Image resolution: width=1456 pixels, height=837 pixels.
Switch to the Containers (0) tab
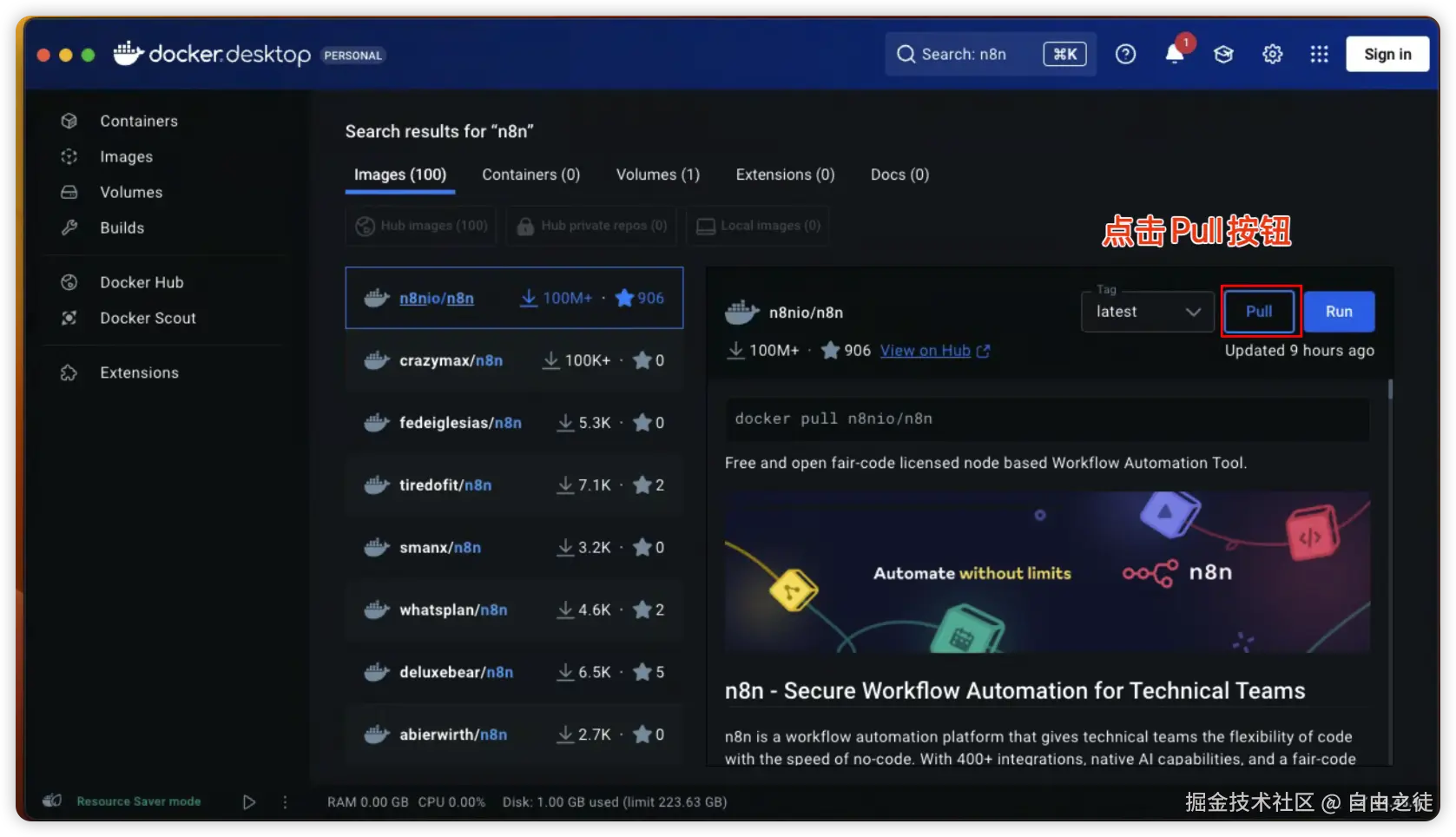(531, 175)
